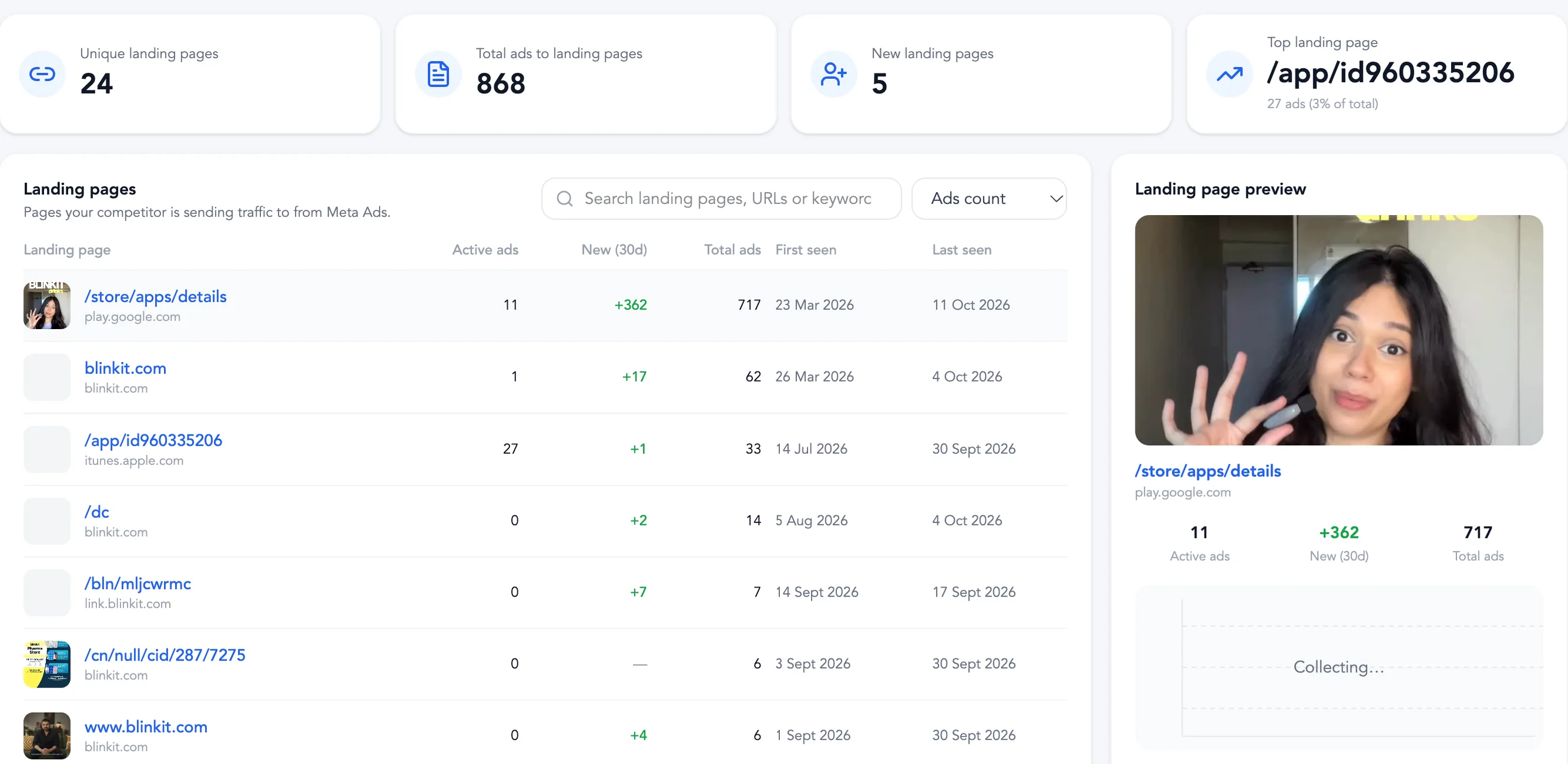This screenshot has height=764, width=1568.
Task: Click the +362 value in first row
Action: pos(631,305)
